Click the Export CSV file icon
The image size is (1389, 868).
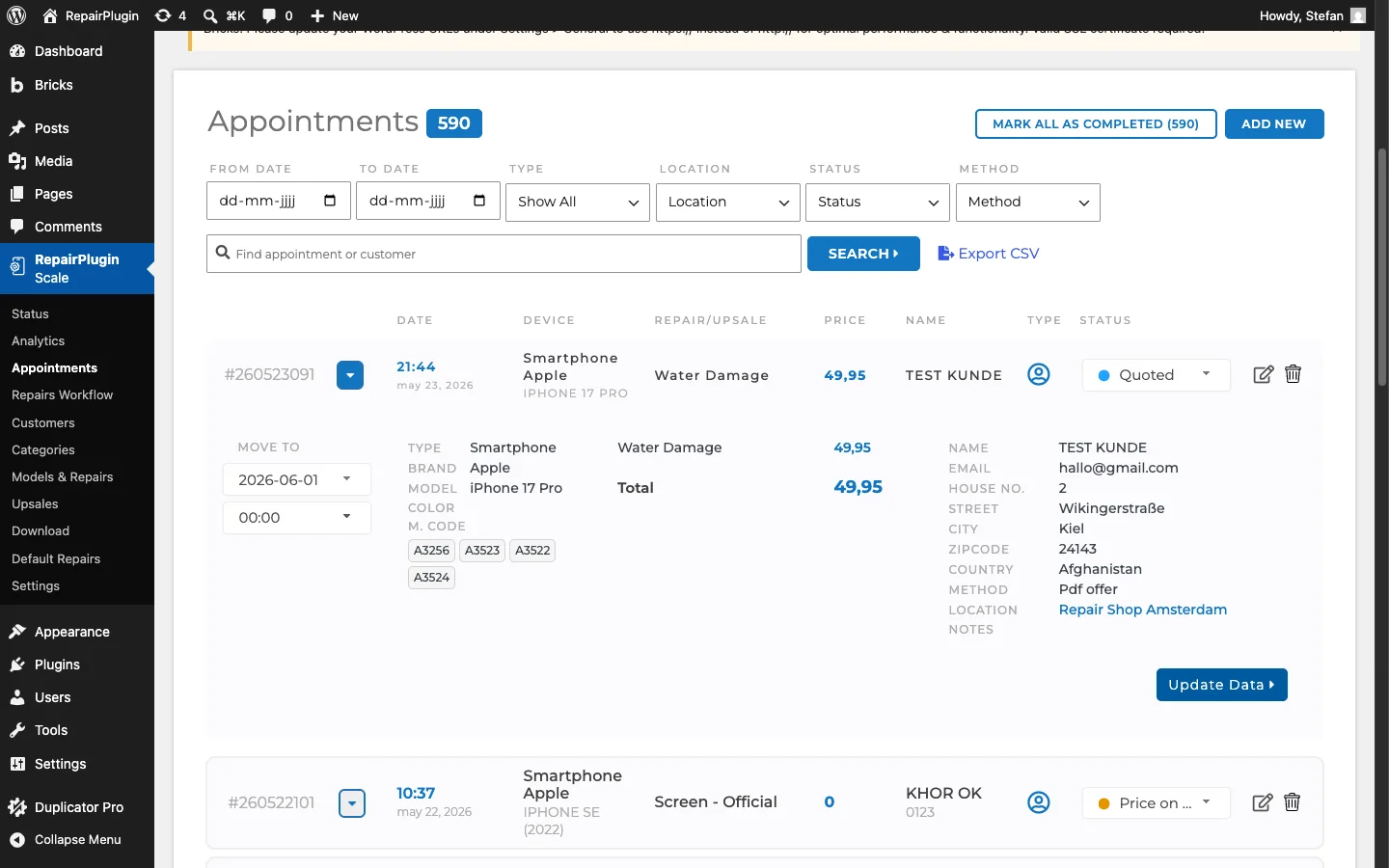click(945, 253)
